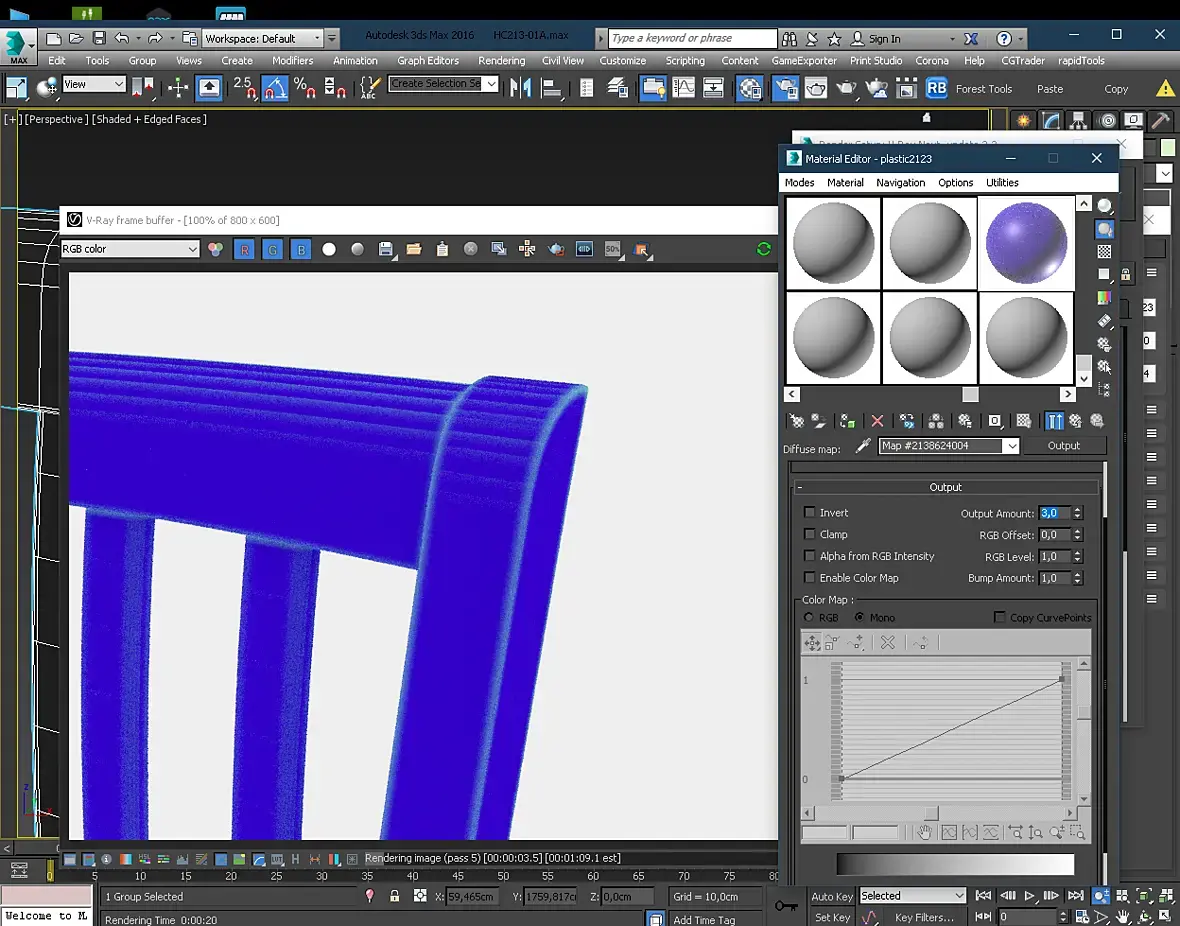Select the blue plastic material sample sphere
The image size is (1180, 926).
tap(1026, 243)
